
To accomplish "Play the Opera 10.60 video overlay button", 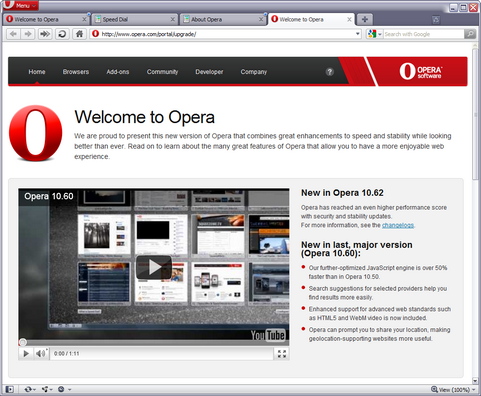I will click(154, 267).
